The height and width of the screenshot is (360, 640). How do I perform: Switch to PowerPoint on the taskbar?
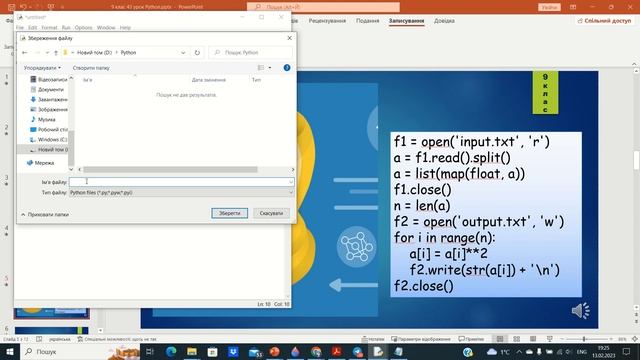[275, 351]
